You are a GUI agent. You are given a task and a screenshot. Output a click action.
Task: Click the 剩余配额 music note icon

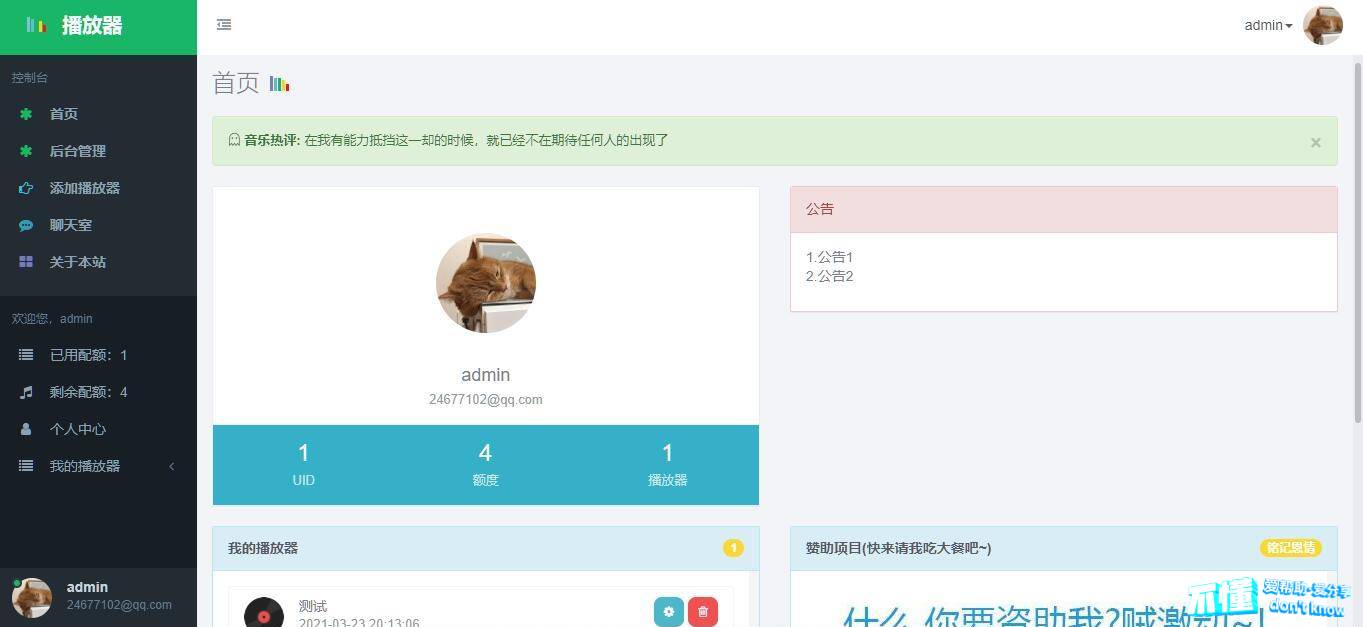[26, 392]
